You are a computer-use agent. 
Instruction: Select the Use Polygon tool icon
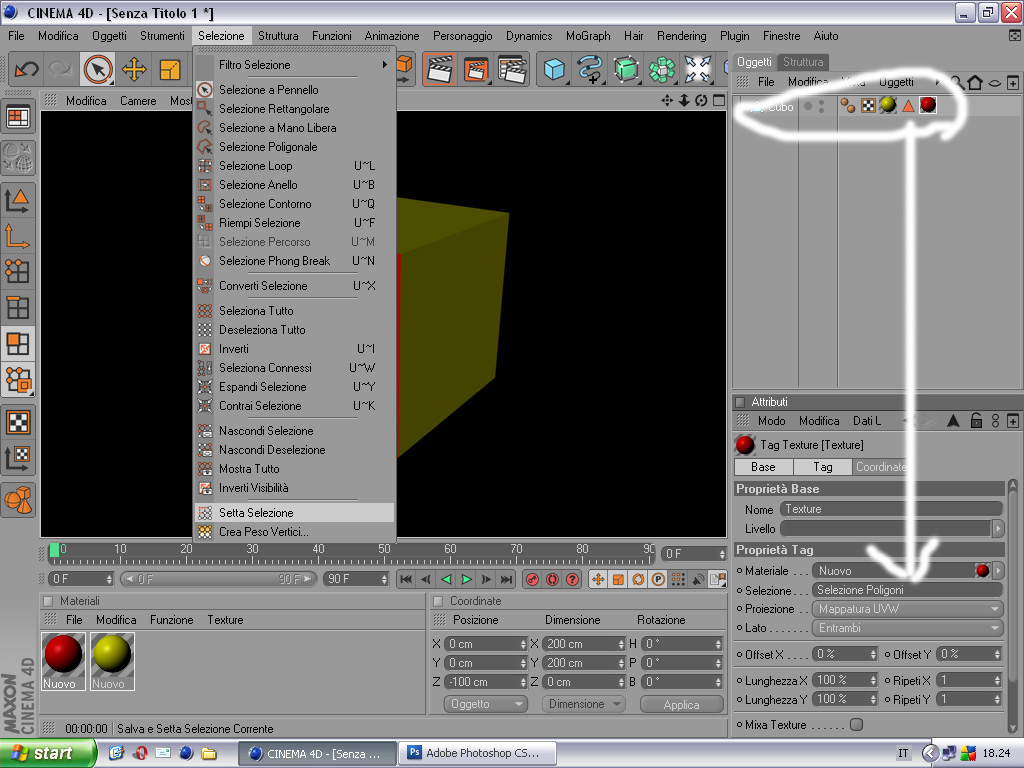tap(18, 343)
